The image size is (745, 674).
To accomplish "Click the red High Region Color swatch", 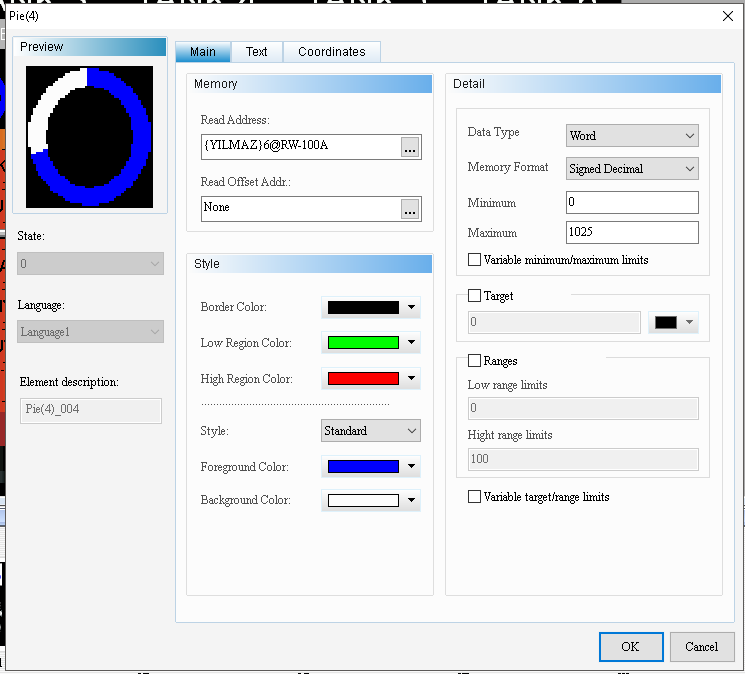I will 363,379.
